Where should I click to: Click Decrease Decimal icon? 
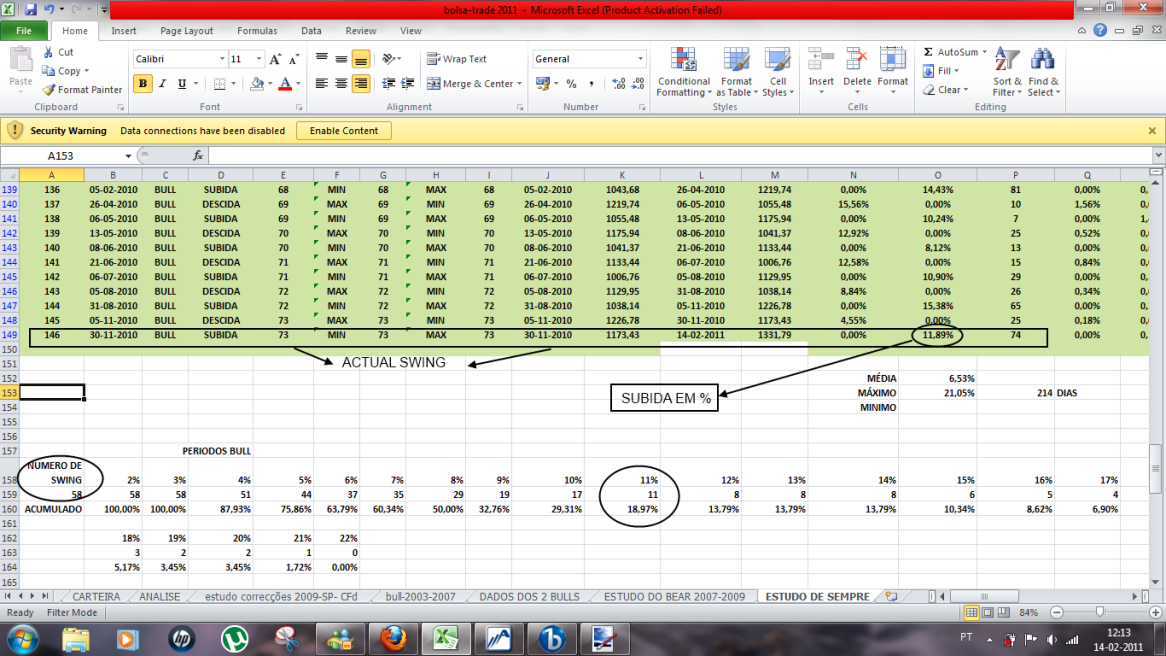pos(638,83)
